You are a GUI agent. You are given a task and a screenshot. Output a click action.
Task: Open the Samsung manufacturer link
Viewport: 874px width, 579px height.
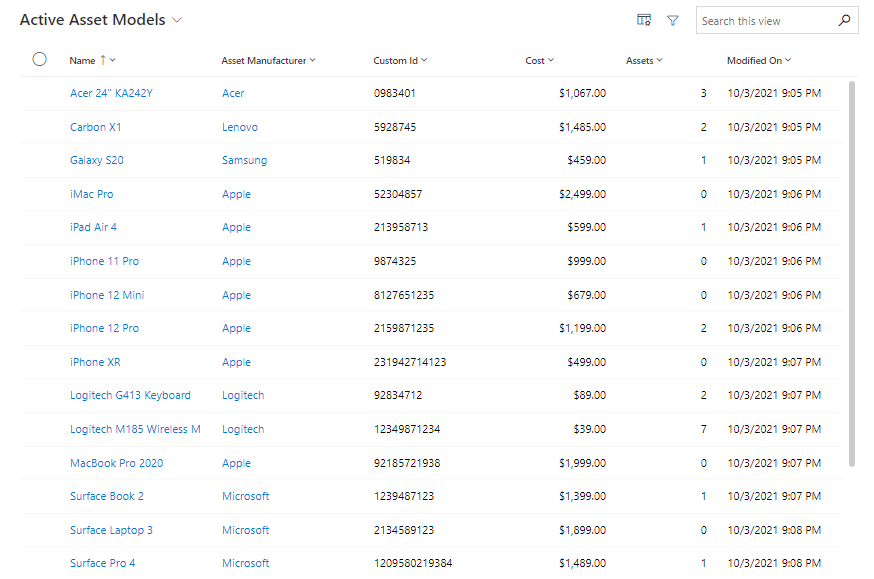243,160
